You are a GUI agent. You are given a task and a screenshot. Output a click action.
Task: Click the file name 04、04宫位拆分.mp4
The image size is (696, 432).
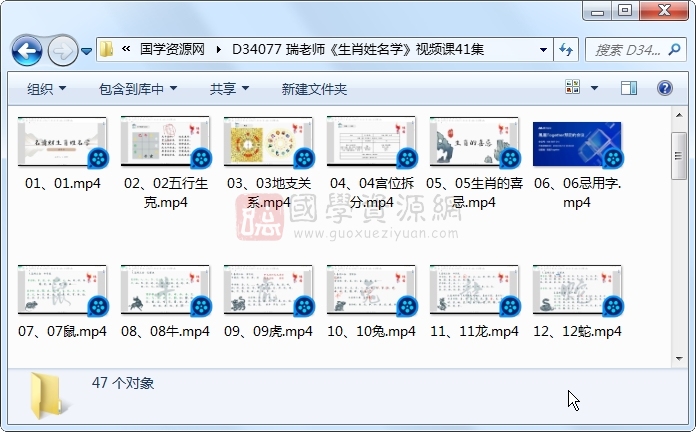[372, 193]
